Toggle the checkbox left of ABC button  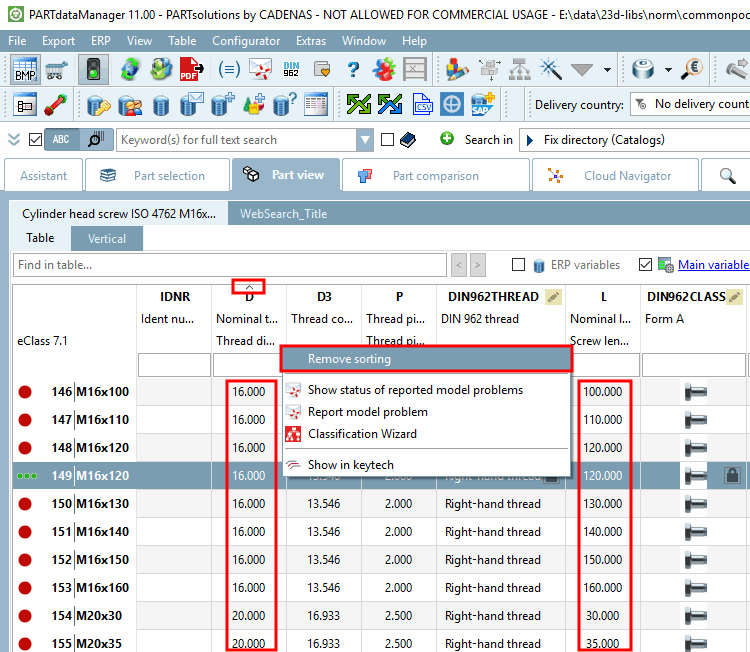[35, 140]
